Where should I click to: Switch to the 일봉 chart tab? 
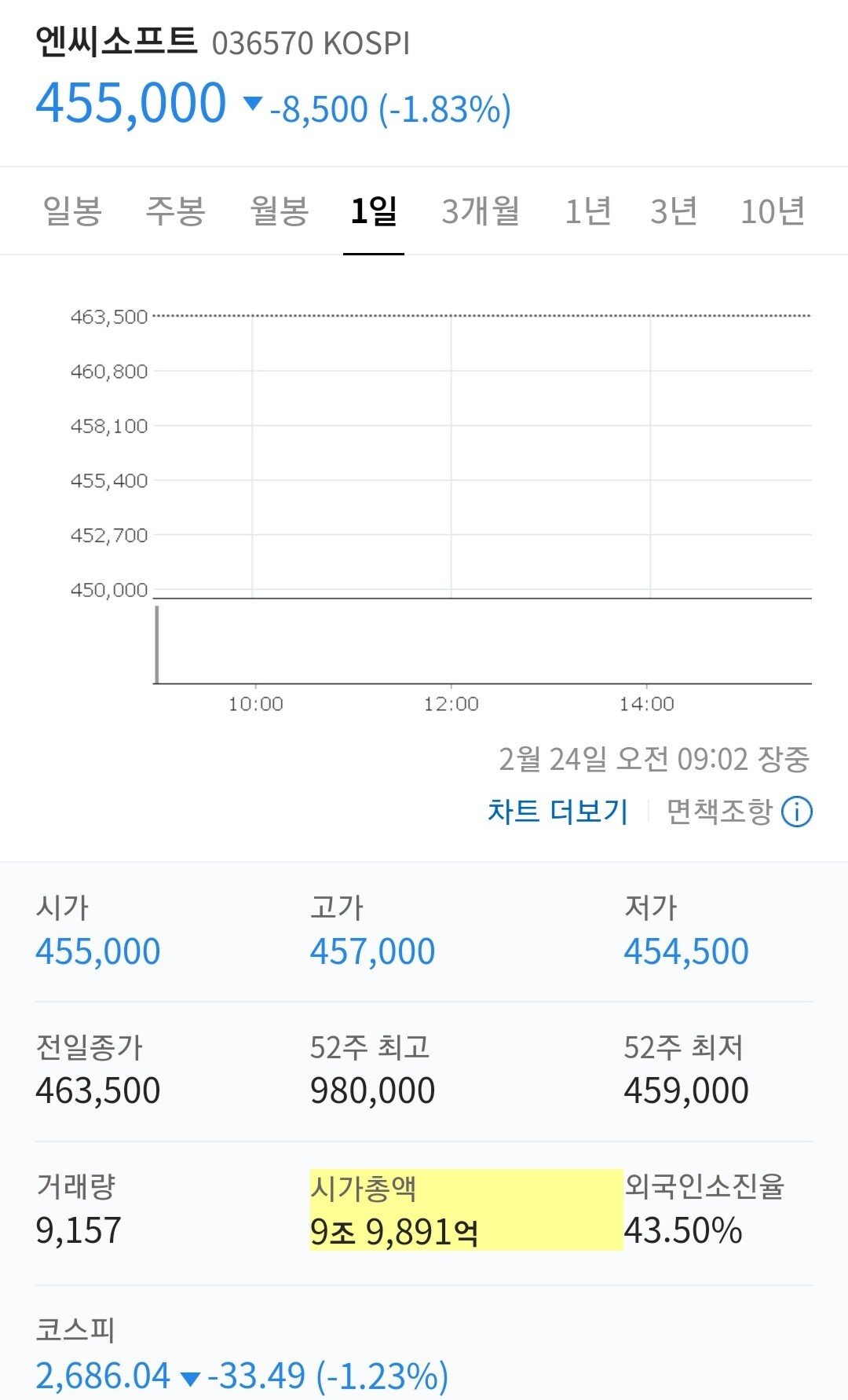click(x=72, y=211)
